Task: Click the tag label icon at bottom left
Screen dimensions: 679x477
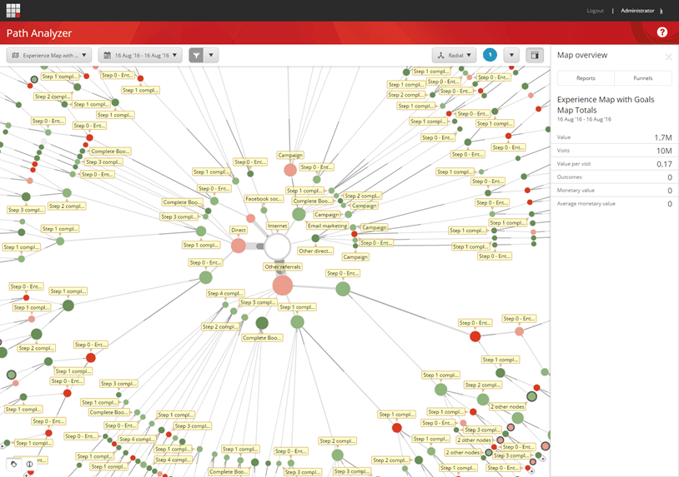Action: click(x=14, y=464)
